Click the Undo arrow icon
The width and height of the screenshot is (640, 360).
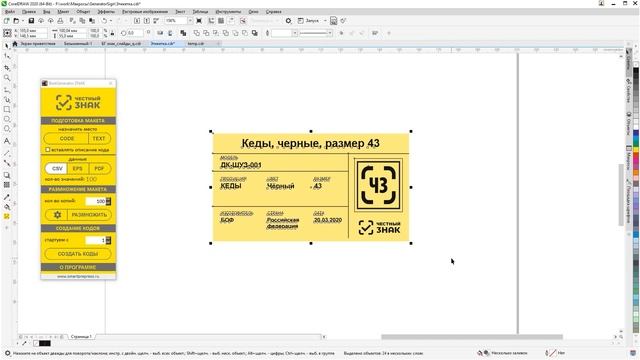point(104,20)
